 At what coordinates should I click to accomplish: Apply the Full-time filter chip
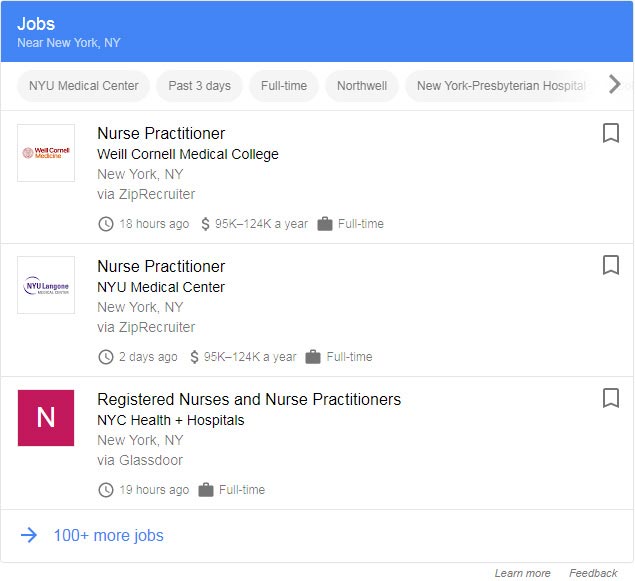(284, 86)
